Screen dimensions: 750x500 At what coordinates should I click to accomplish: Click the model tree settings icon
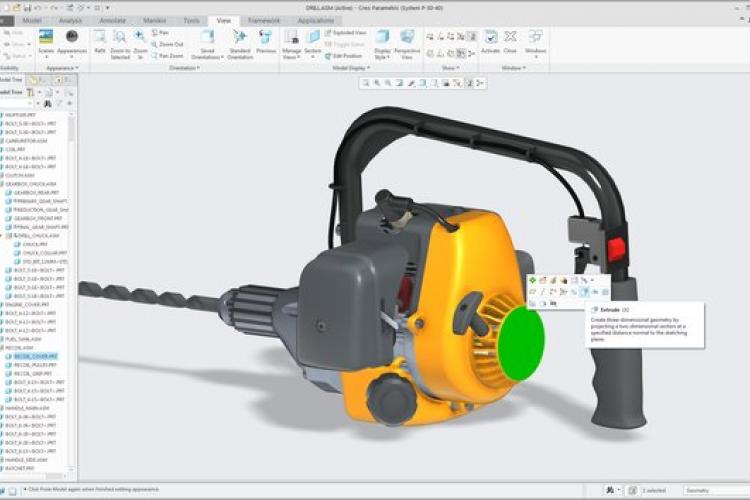click(x=30, y=92)
